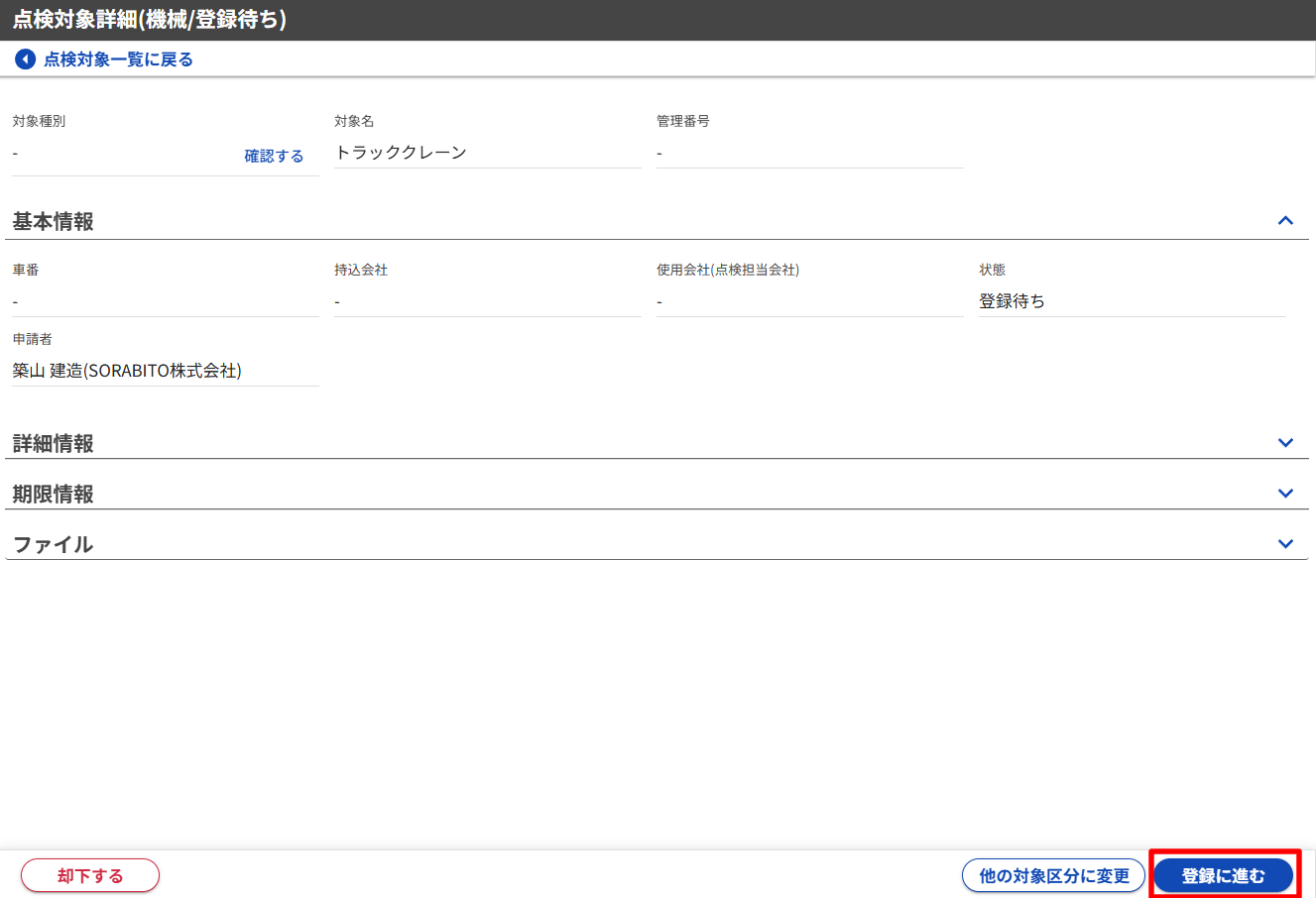Click the back arrow circle icon
The height and width of the screenshot is (898, 1316).
[25, 59]
